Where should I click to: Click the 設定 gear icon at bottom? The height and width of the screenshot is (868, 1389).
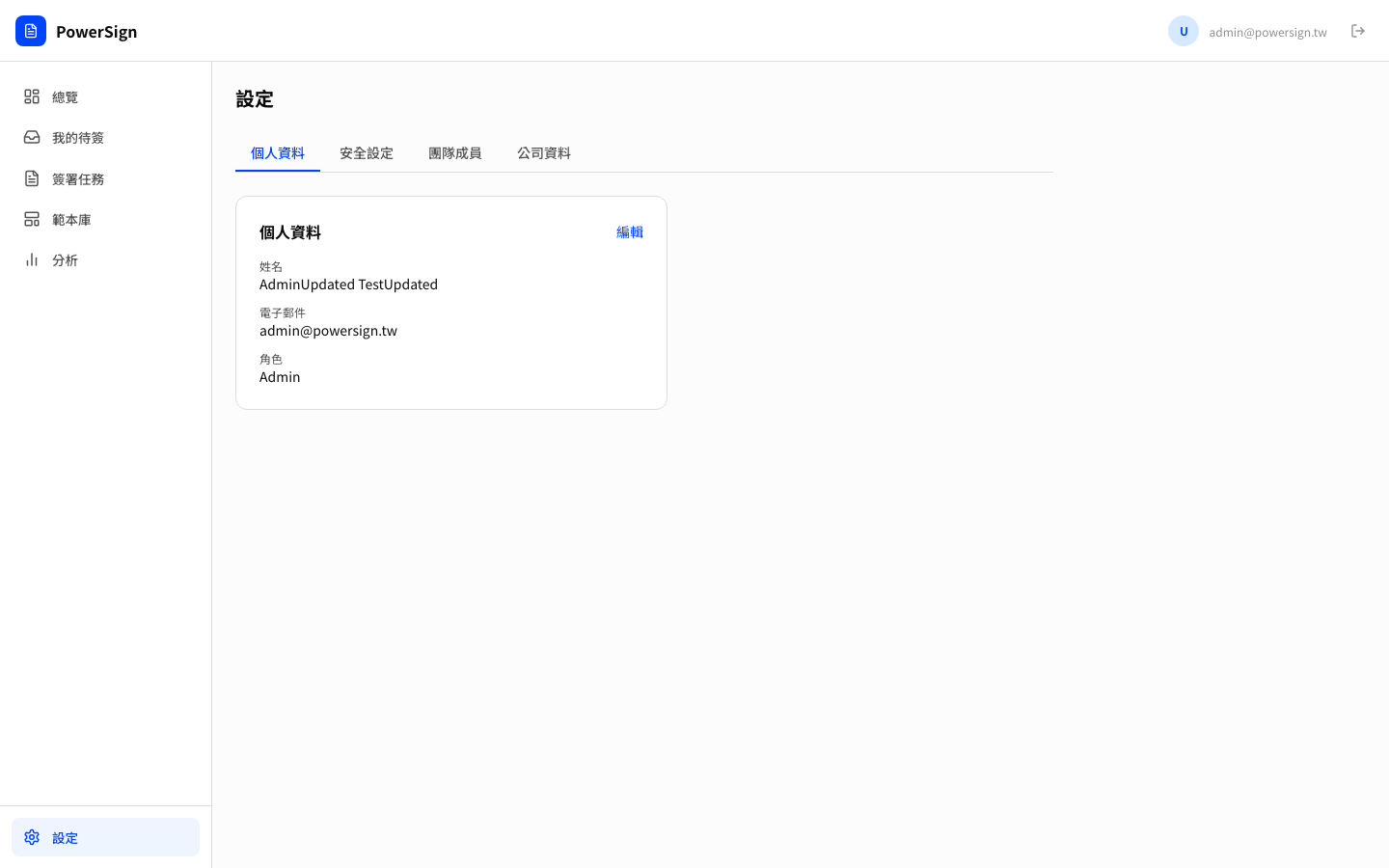[31, 837]
